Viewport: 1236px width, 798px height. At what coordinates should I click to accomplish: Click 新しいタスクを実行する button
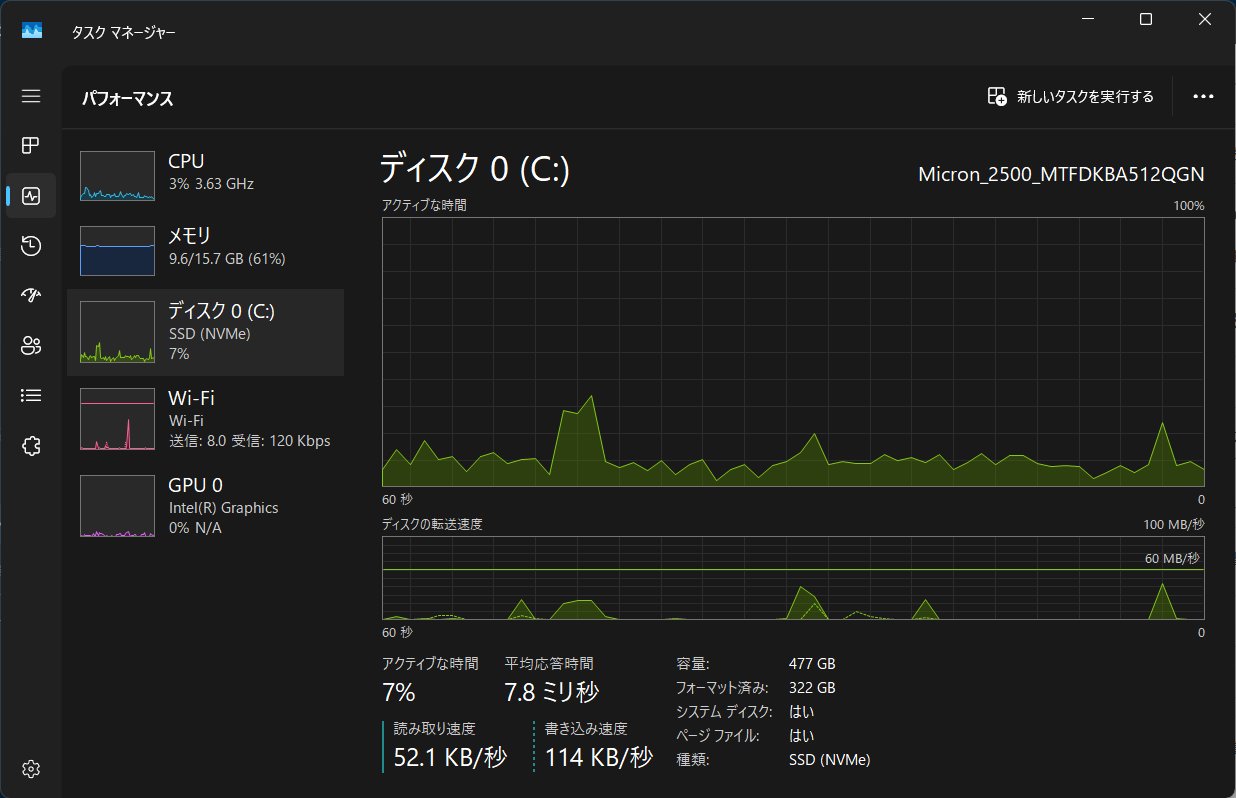(x=1070, y=97)
